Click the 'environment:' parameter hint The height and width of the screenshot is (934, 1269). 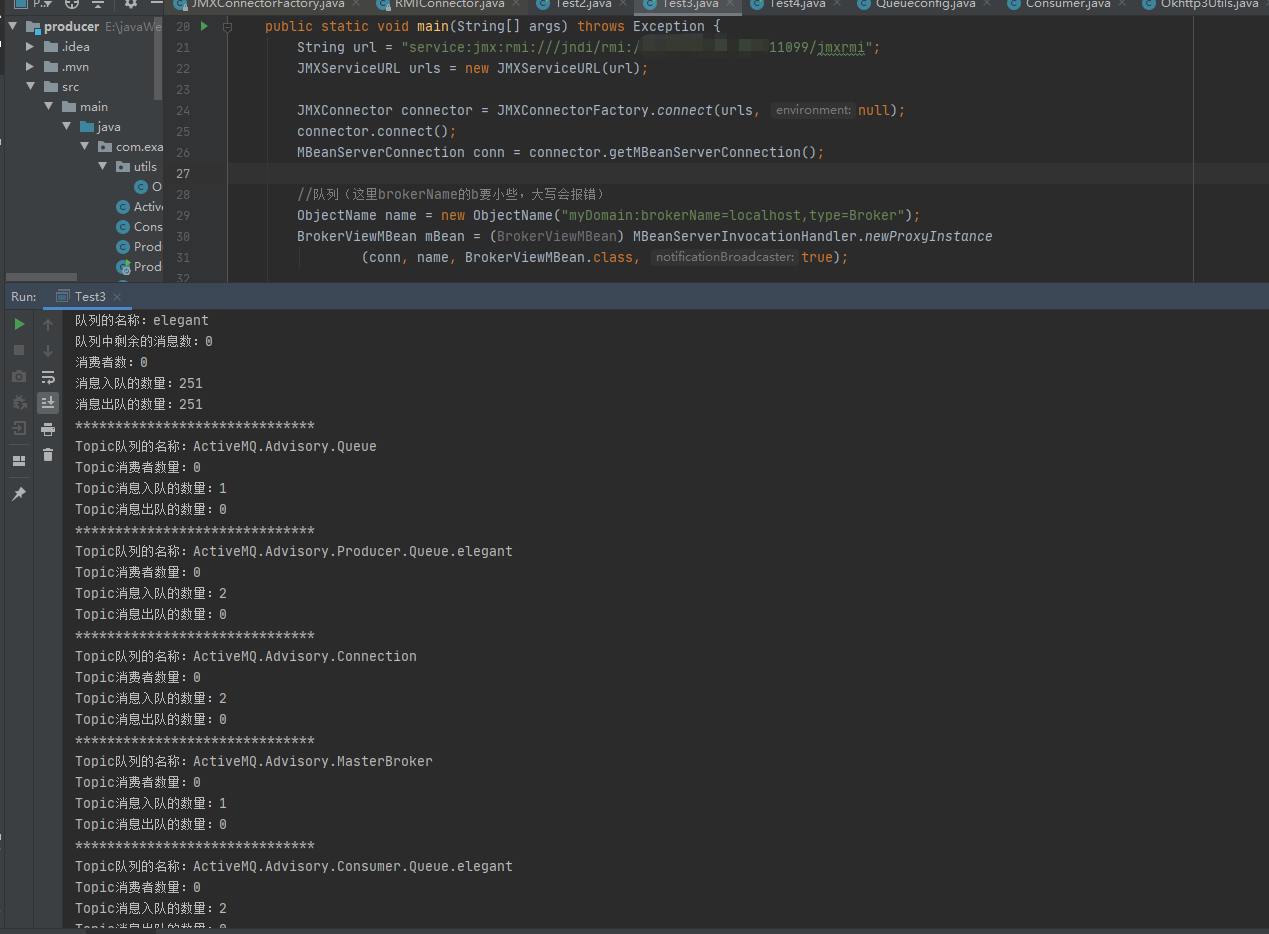tap(813, 111)
